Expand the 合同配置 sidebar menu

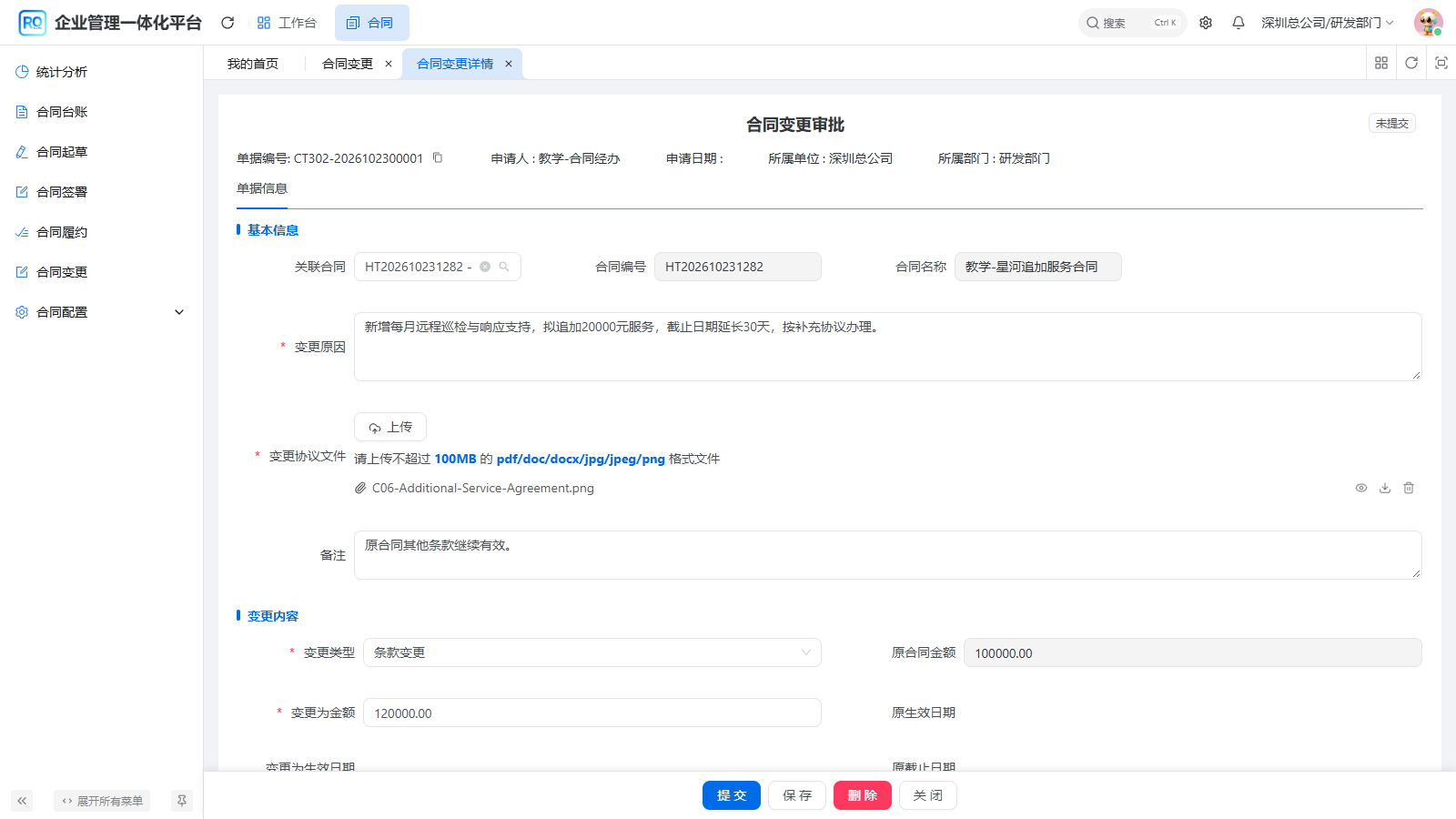(x=101, y=312)
